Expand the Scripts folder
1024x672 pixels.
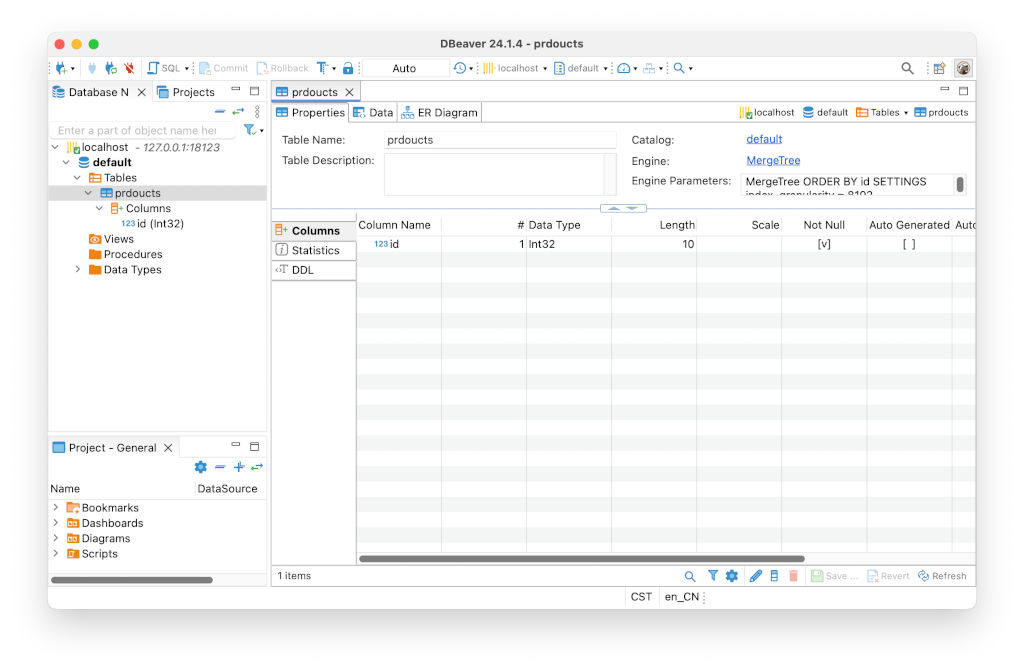(x=56, y=554)
